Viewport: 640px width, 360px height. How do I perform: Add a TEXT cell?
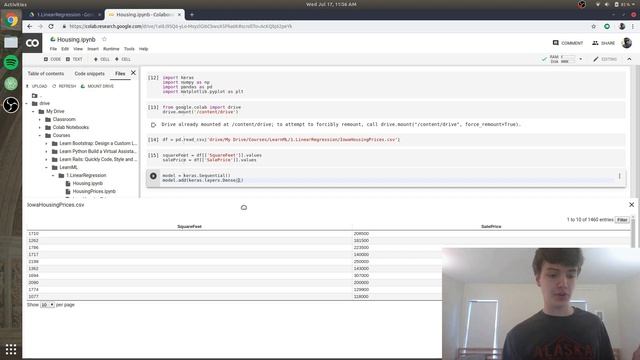tap(74, 59)
